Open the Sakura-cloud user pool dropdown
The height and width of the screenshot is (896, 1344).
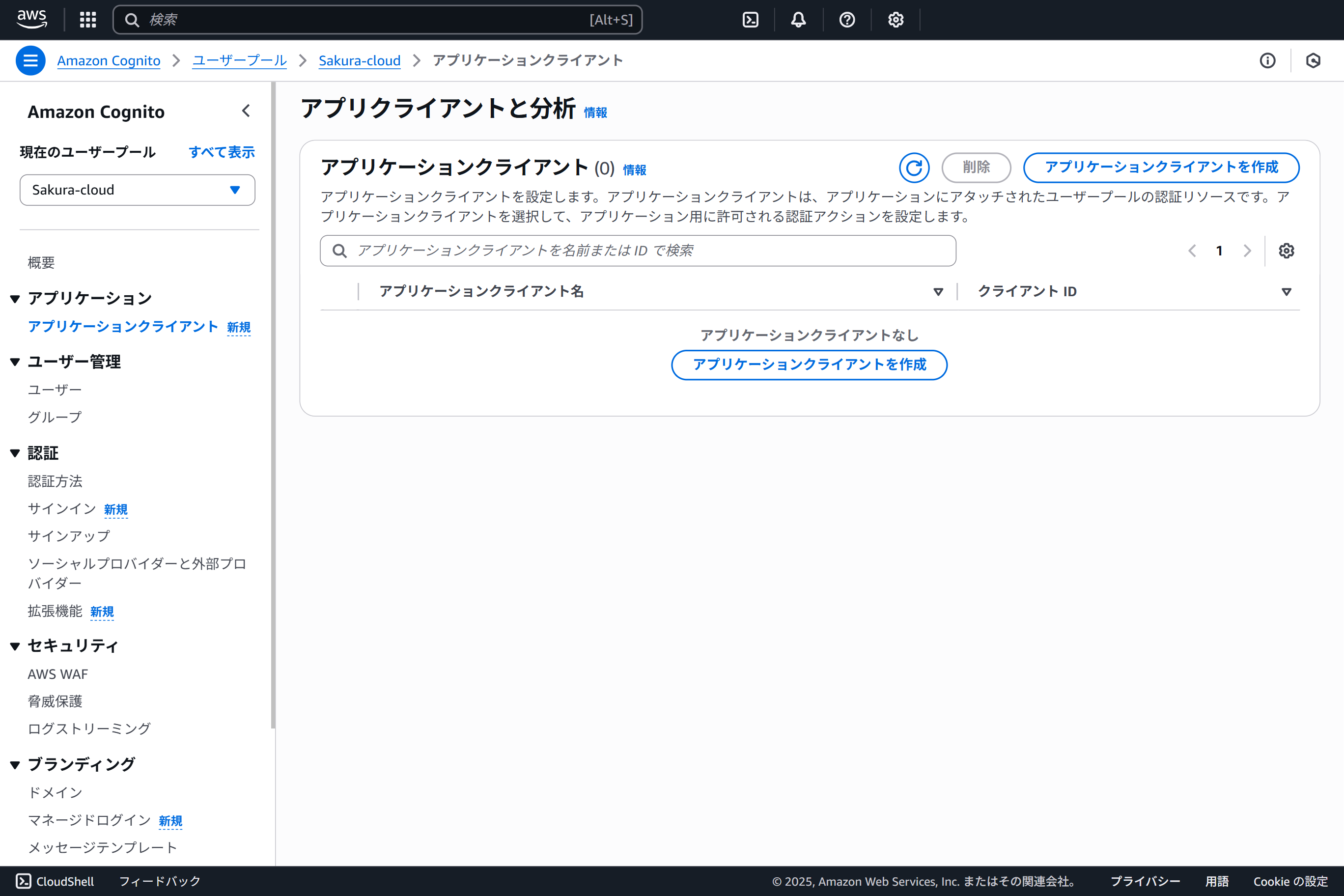[137, 190]
